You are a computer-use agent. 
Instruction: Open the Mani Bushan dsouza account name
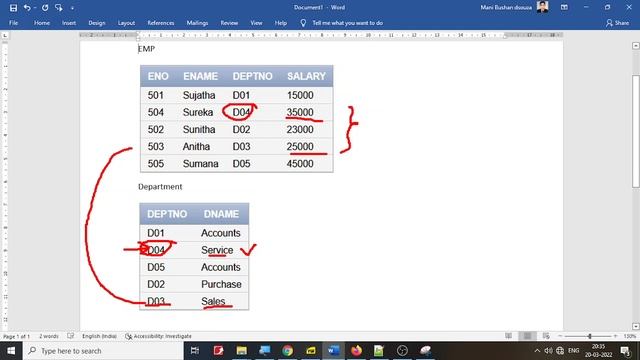[506, 7]
